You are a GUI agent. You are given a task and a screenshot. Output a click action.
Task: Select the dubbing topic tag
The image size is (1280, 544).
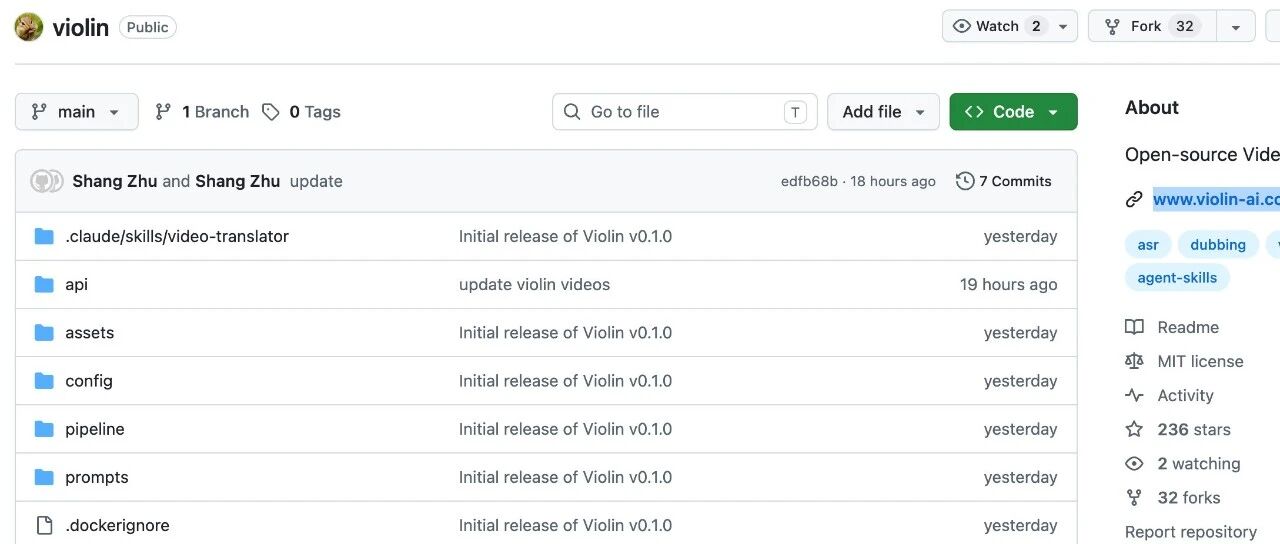pyautogui.click(x=1218, y=244)
